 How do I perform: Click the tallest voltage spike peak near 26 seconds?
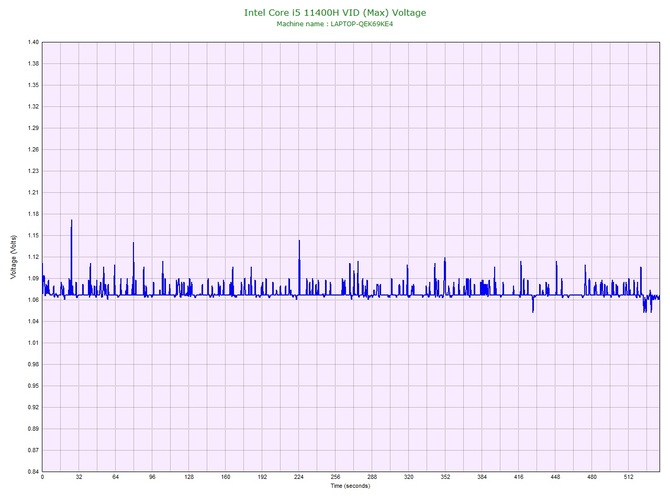click(x=72, y=221)
